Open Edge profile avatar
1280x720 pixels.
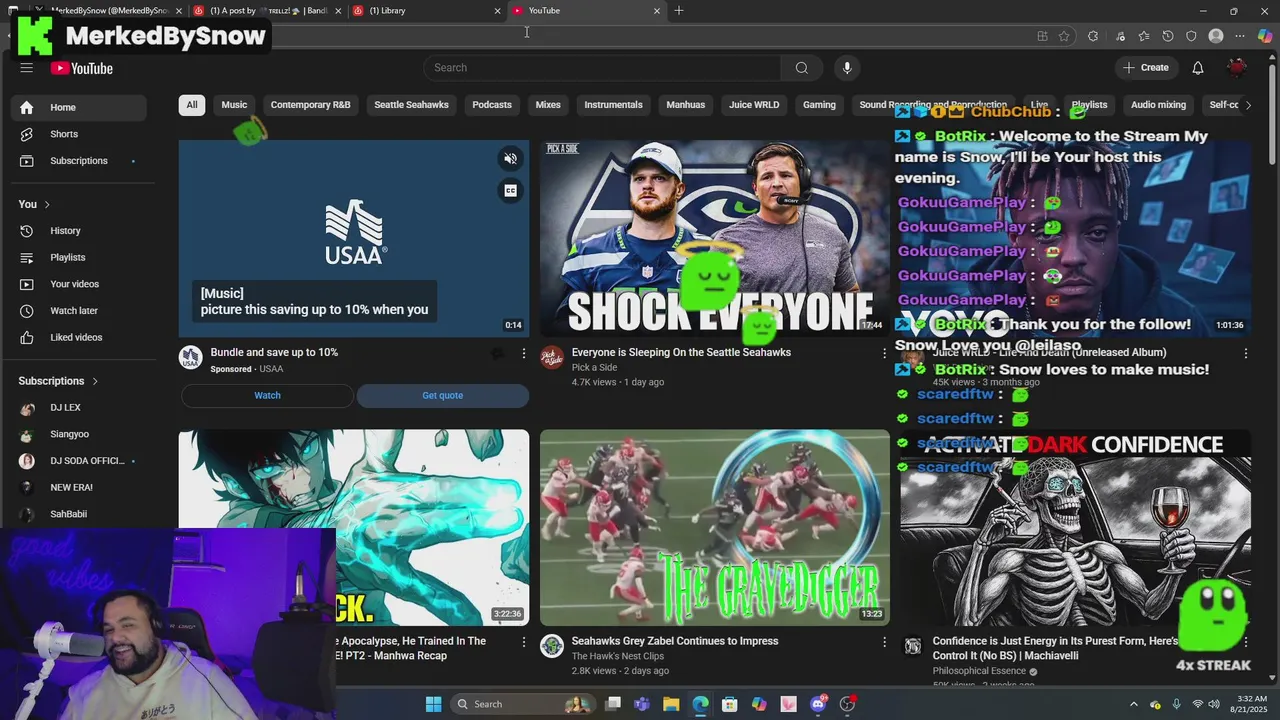[x=1216, y=36]
